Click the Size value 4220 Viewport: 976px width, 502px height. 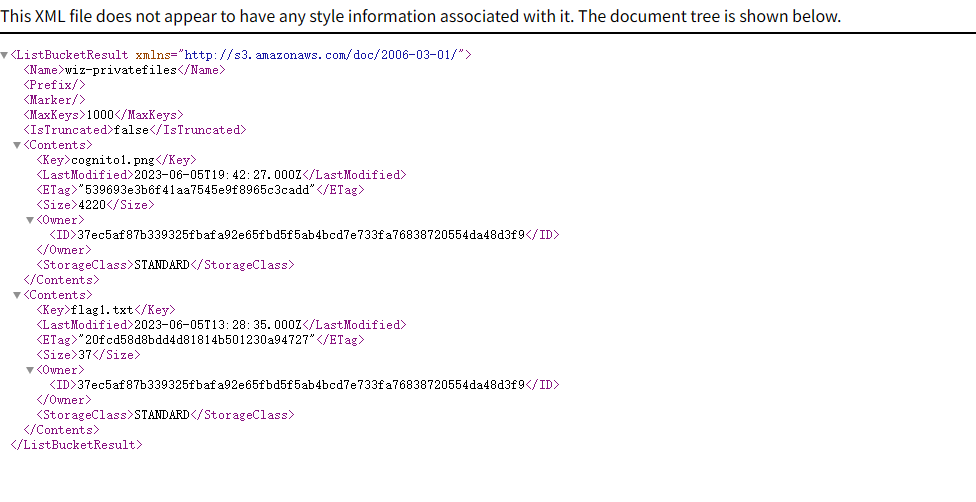(x=92, y=205)
